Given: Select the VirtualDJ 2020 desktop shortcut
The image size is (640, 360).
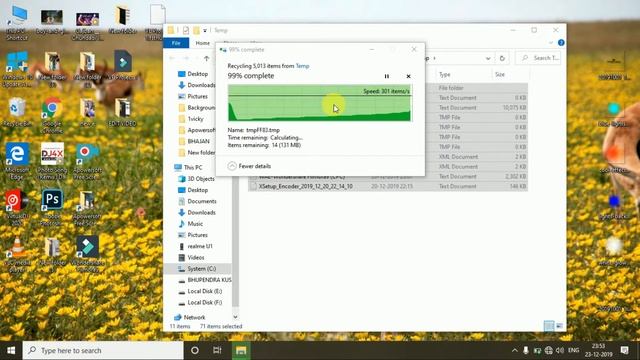Looking at the screenshot, I should tap(17, 208).
